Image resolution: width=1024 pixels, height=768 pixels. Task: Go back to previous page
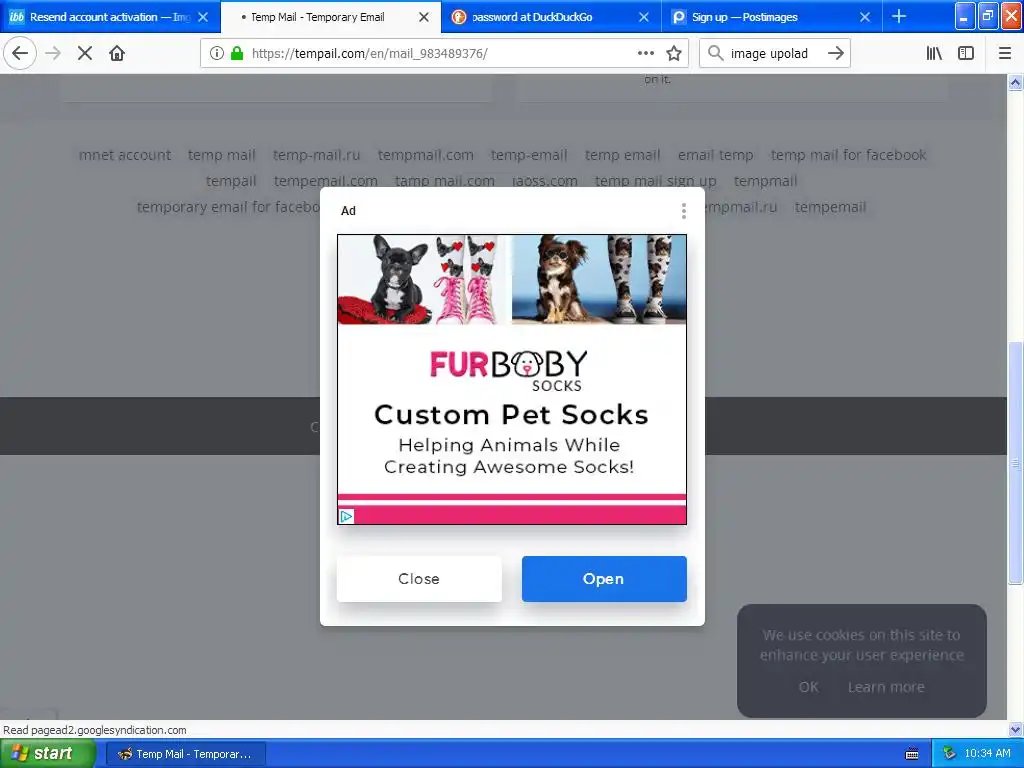coord(20,53)
